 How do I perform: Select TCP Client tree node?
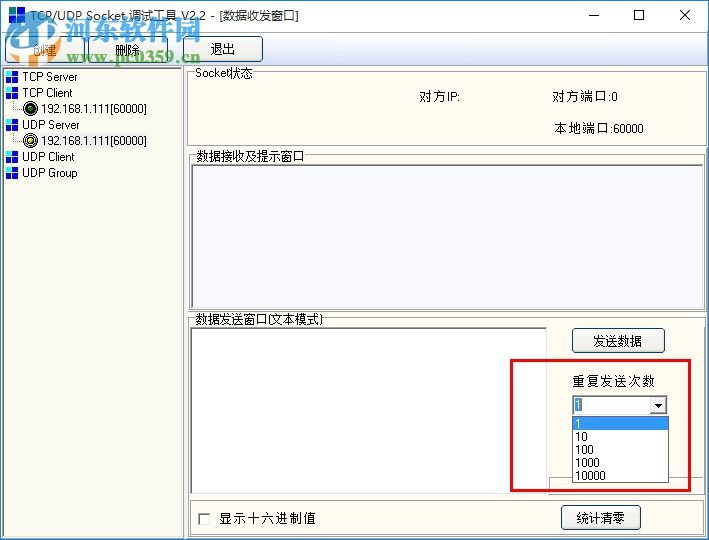click(x=47, y=93)
